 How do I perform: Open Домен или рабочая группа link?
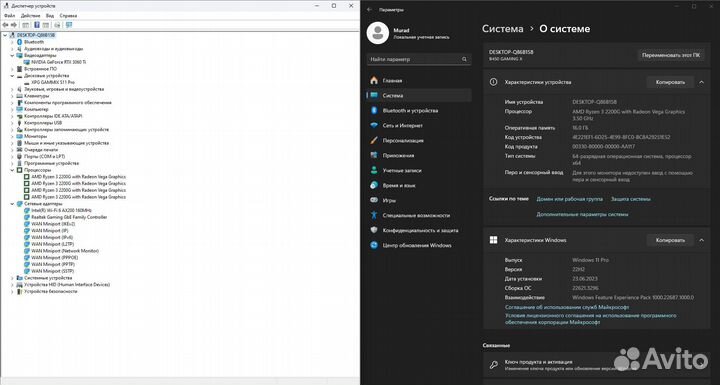(x=569, y=199)
